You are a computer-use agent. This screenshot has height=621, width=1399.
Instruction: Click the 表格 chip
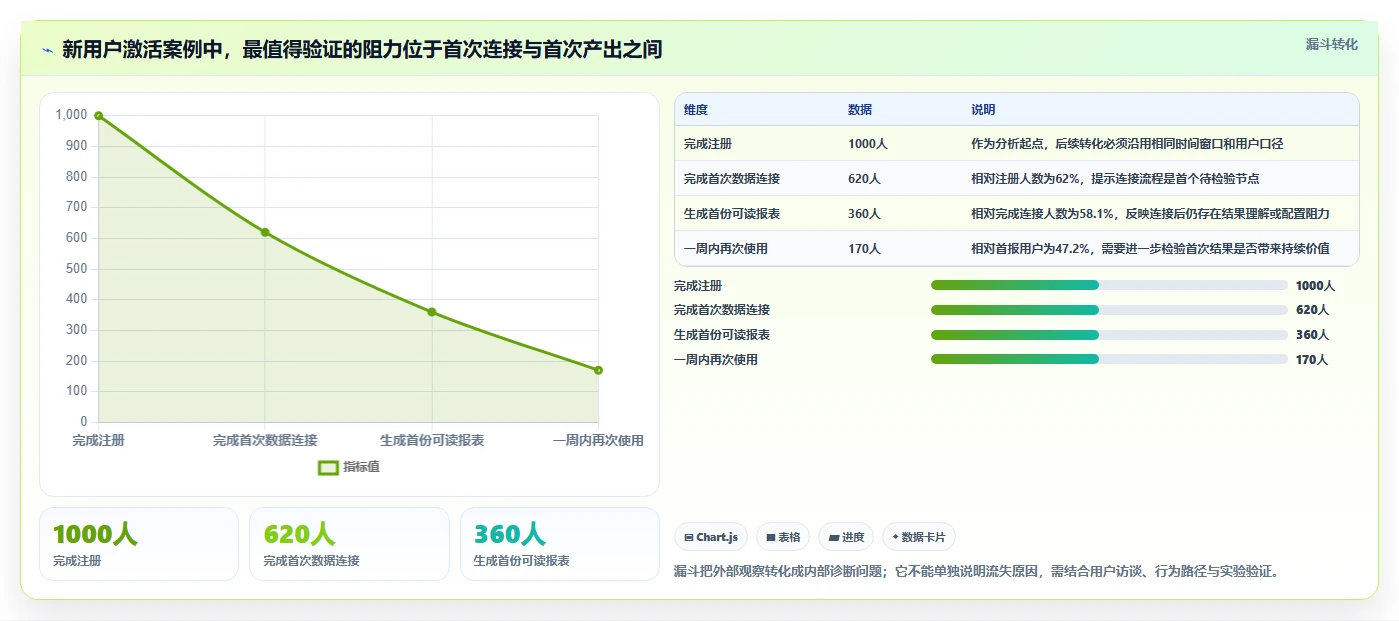tap(782, 537)
